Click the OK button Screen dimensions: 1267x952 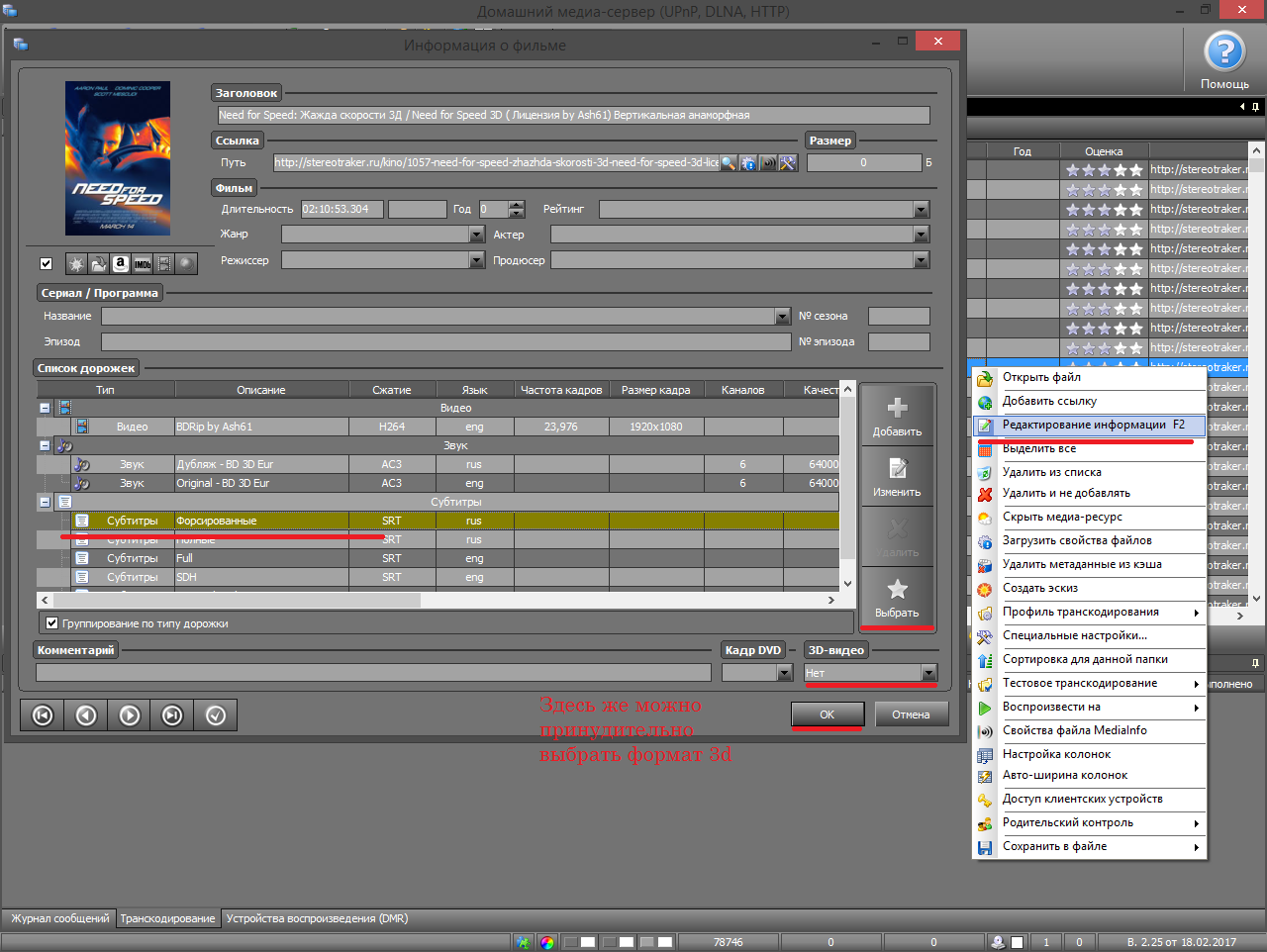827,714
